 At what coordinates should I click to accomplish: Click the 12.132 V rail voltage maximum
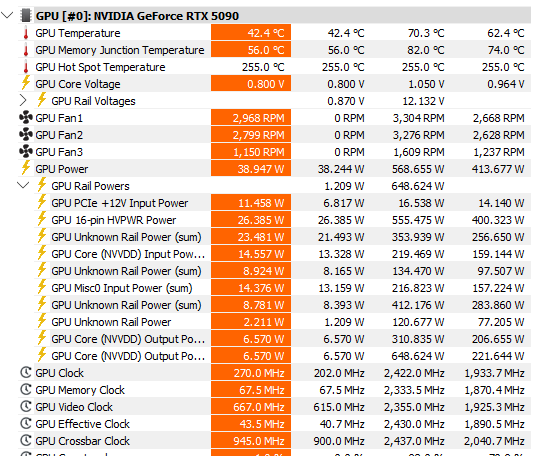423,101
